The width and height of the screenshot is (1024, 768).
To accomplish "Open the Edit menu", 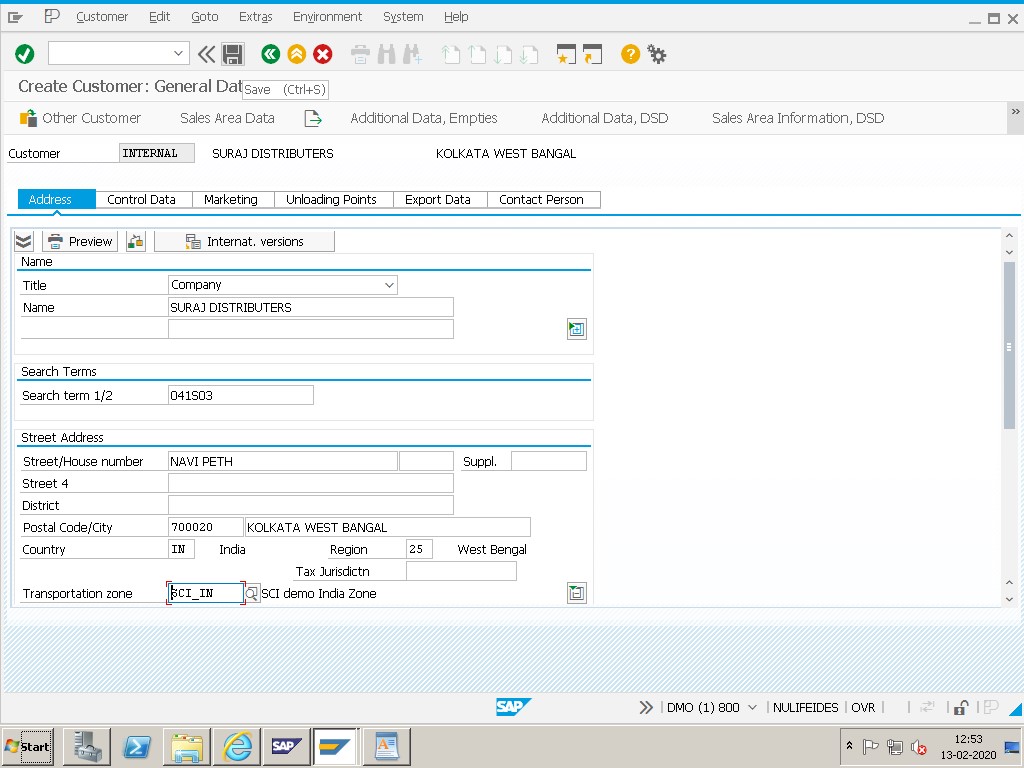I will click(x=159, y=17).
